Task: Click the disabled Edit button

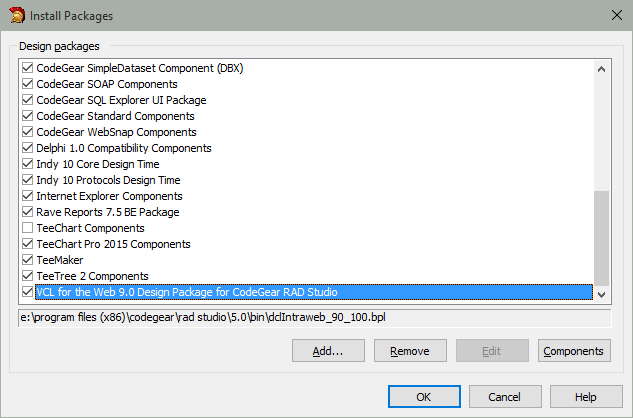Action: point(492,351)
